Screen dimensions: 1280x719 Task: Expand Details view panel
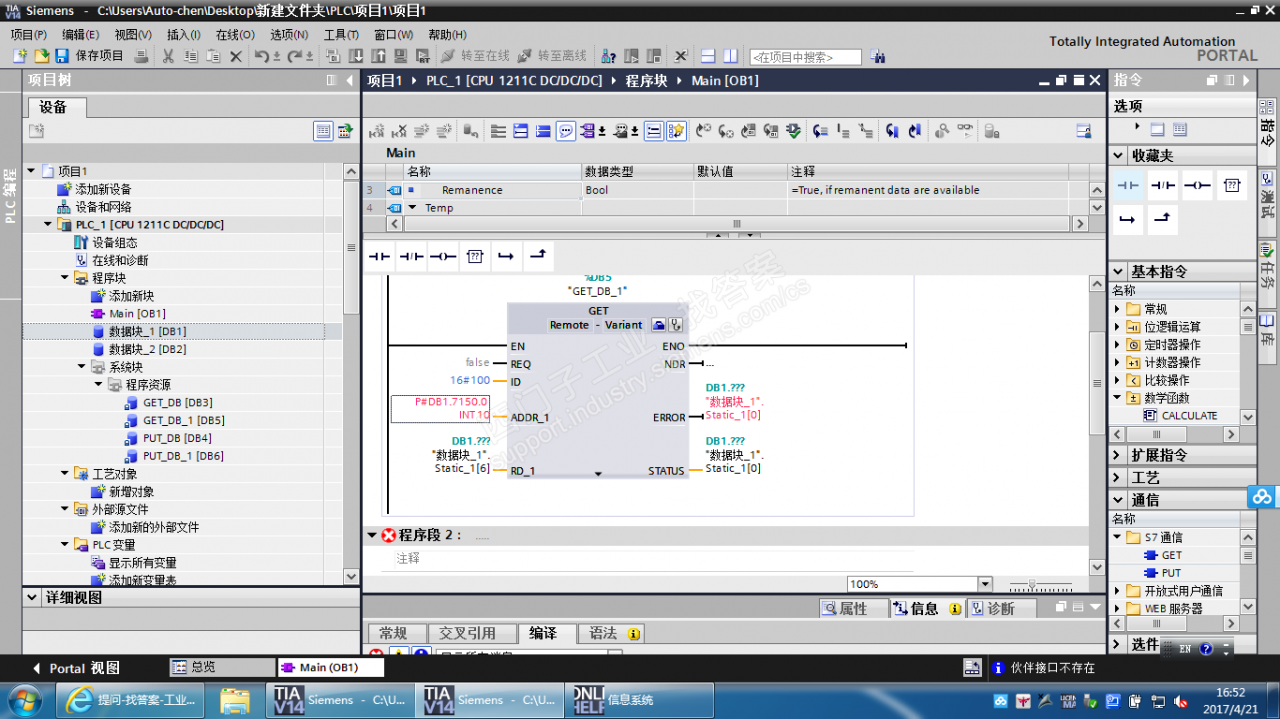pyautogui.click(x=33, y=597)
